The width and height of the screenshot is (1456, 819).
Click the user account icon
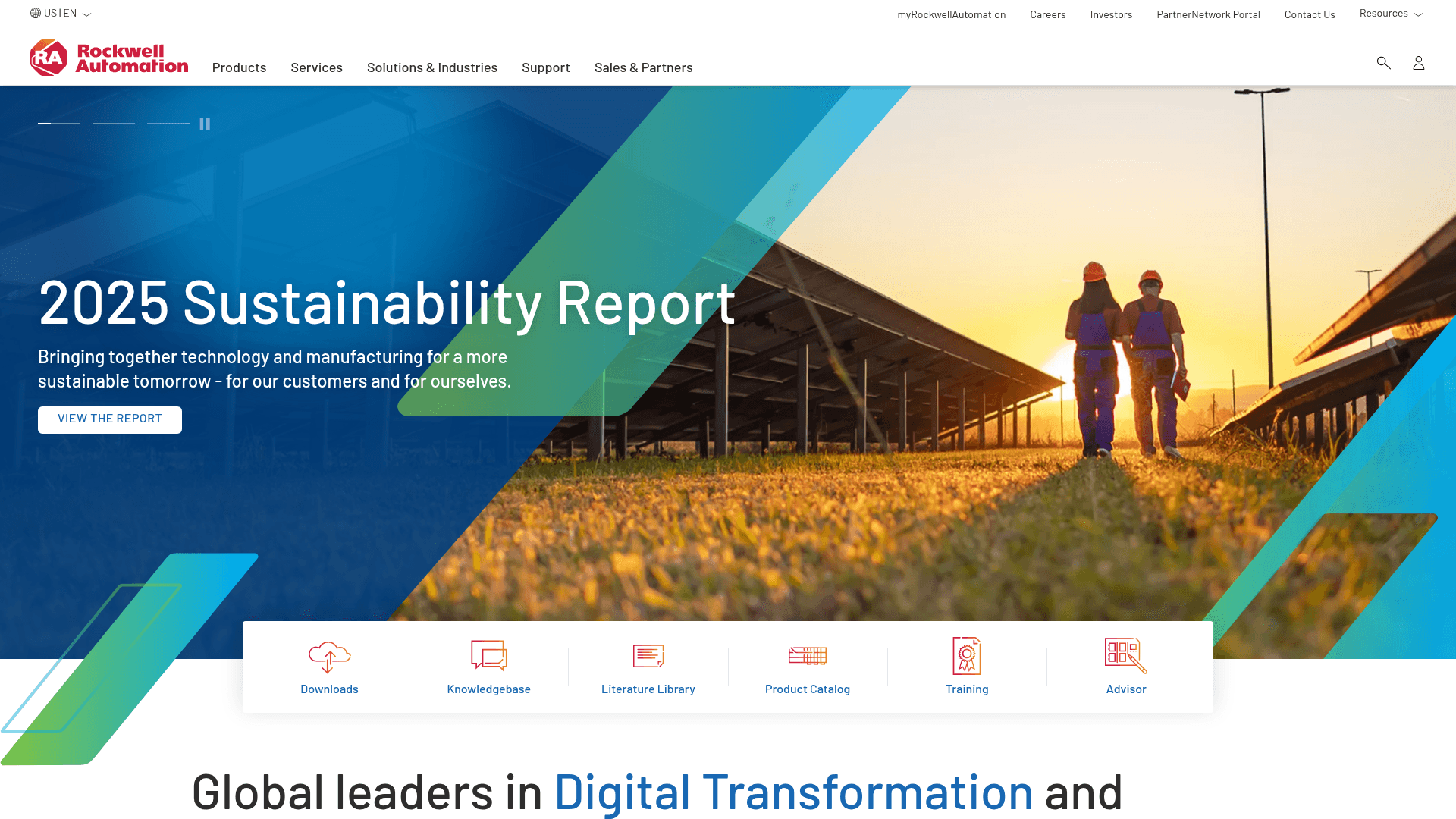[x=1419, y=63]
